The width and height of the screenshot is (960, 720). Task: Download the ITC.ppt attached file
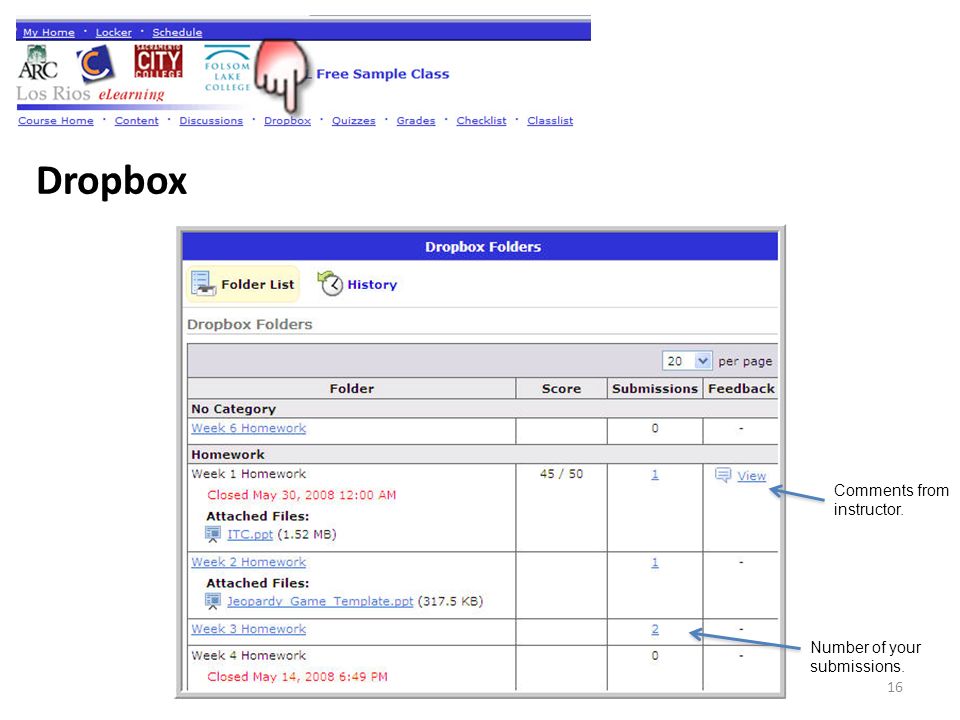coord(250,534)
